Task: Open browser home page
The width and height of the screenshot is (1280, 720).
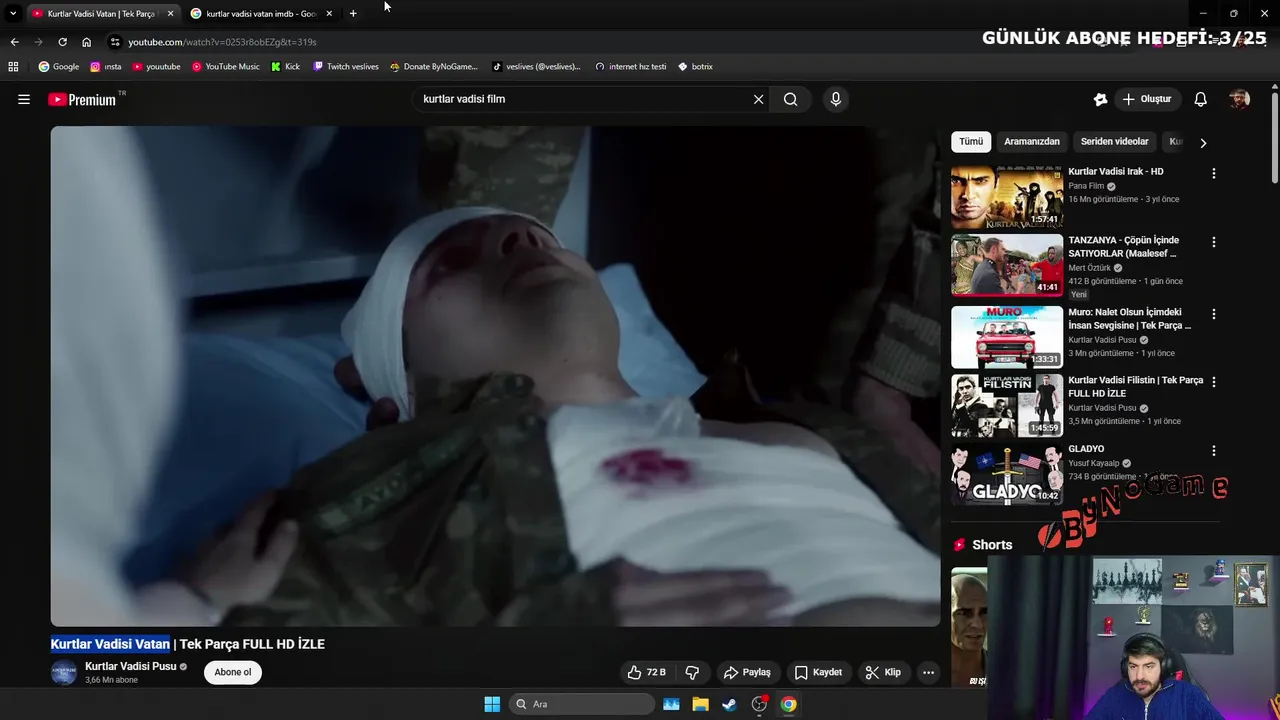Action: pyautogui.click(x=86, y=42)
